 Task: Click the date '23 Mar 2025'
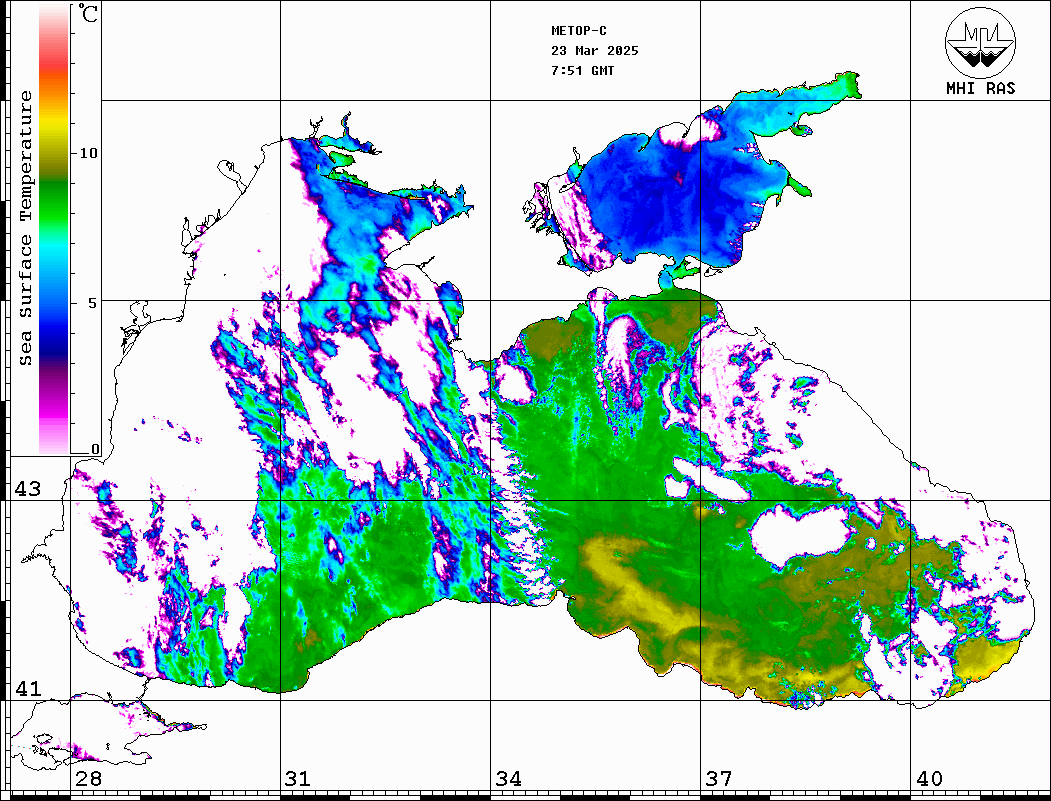(595, 51)
